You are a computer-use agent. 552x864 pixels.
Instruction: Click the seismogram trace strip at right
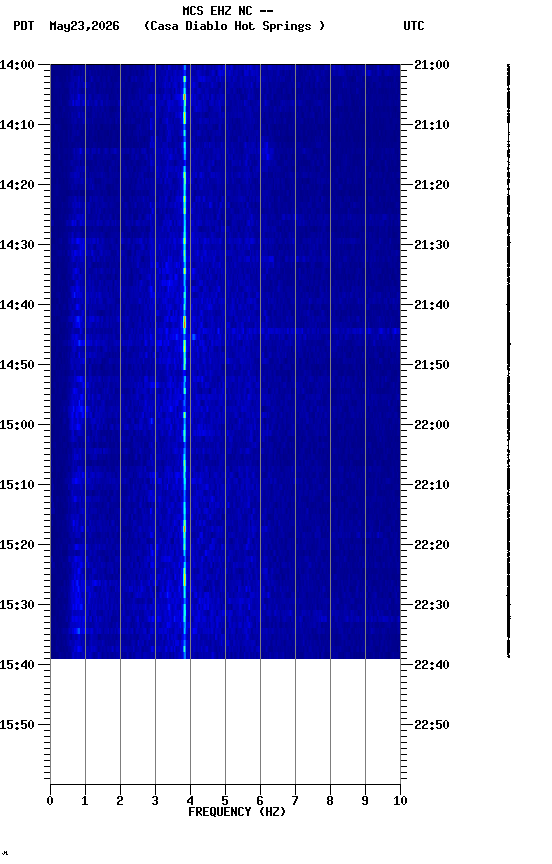[x=508, y=361]
